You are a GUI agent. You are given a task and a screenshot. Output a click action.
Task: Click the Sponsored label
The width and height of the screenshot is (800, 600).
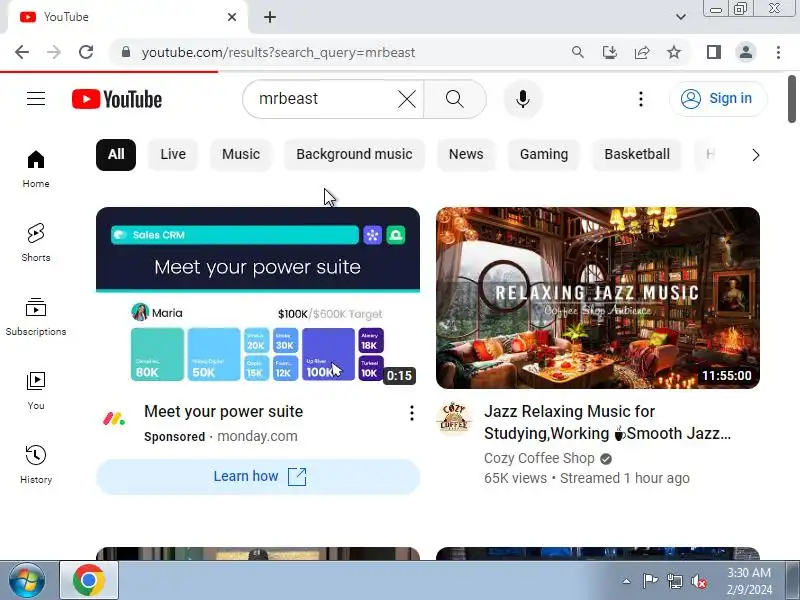point(174,437)
